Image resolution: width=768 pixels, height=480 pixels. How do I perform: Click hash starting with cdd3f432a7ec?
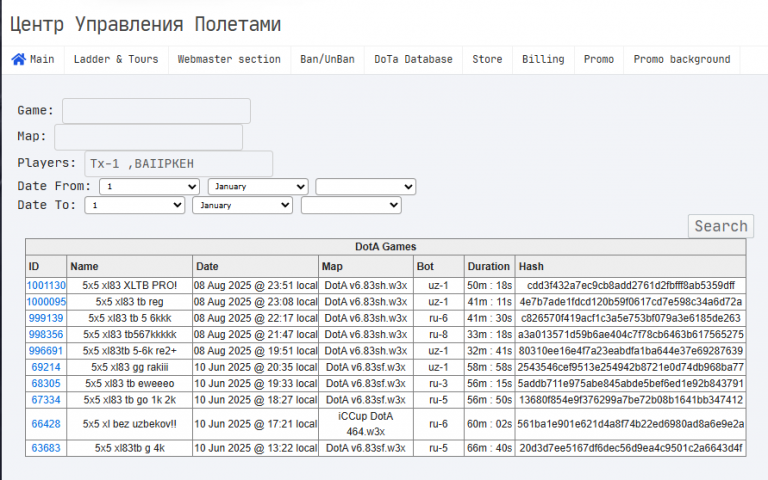631,286
